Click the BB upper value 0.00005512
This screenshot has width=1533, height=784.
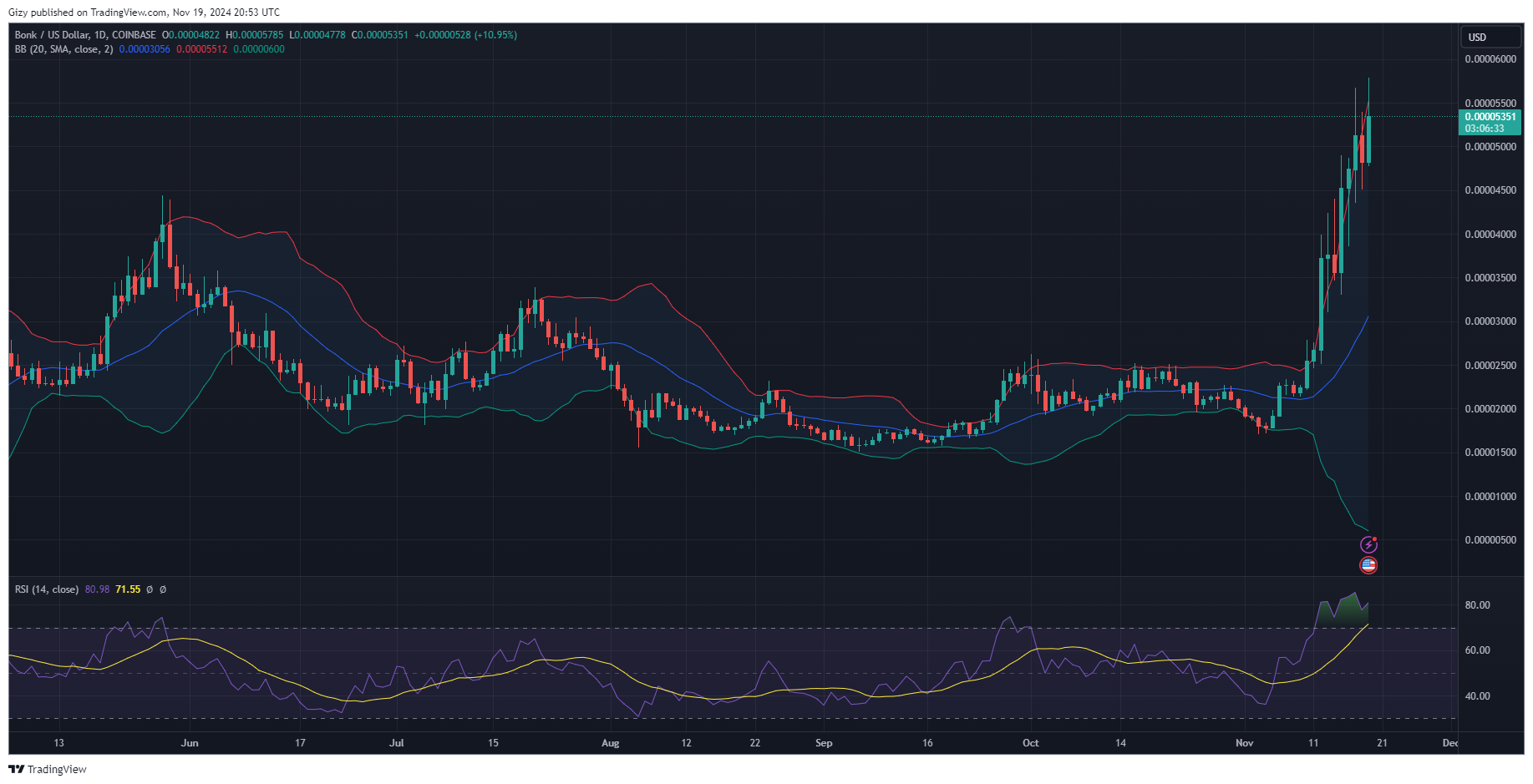(201, 49)
